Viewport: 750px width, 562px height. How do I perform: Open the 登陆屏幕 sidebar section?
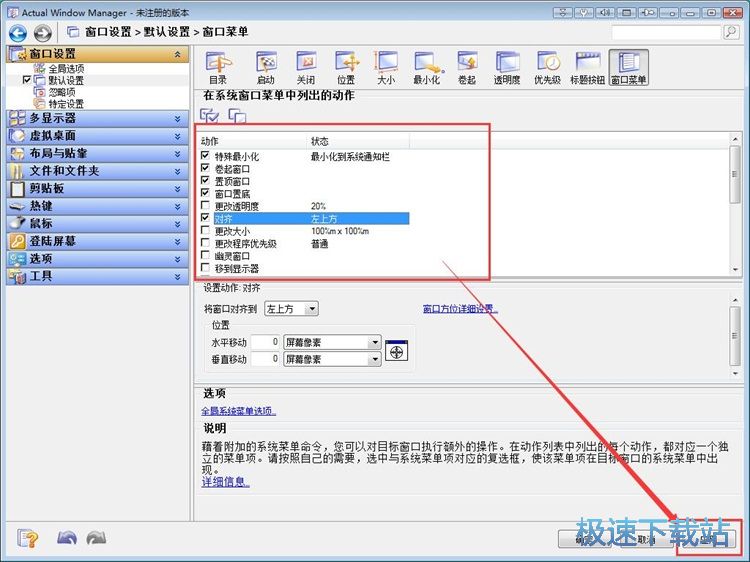tap(98, 242)
